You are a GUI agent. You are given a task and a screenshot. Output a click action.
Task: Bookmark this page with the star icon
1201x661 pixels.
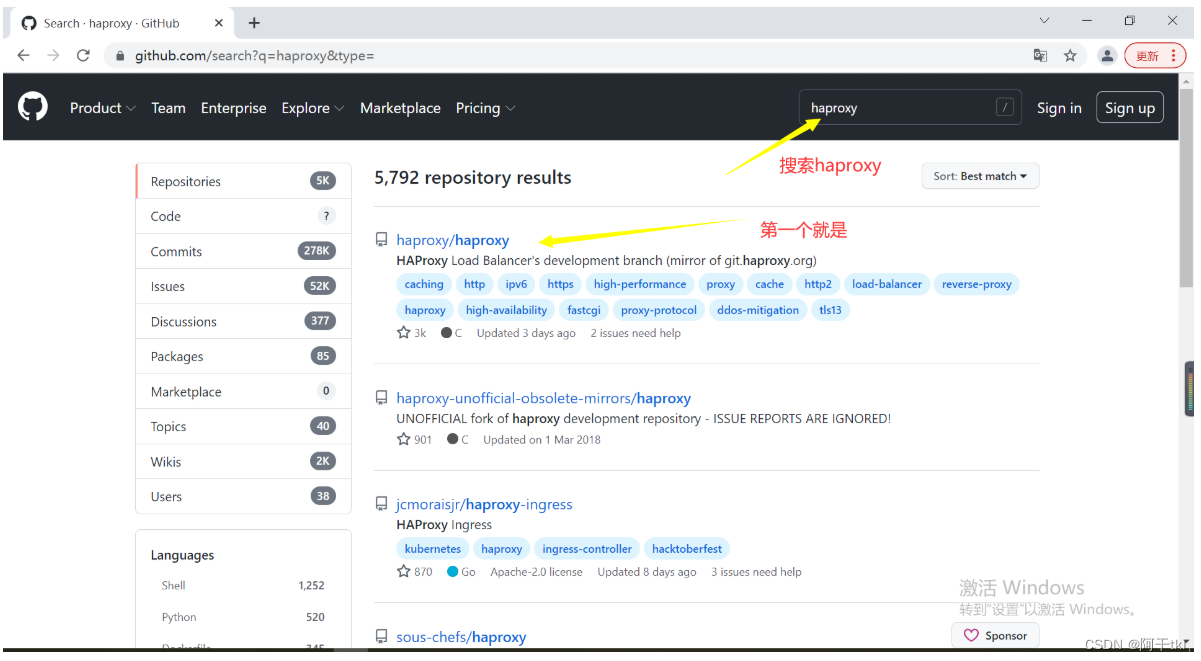pyautogui.click(x=1070, y=56)
